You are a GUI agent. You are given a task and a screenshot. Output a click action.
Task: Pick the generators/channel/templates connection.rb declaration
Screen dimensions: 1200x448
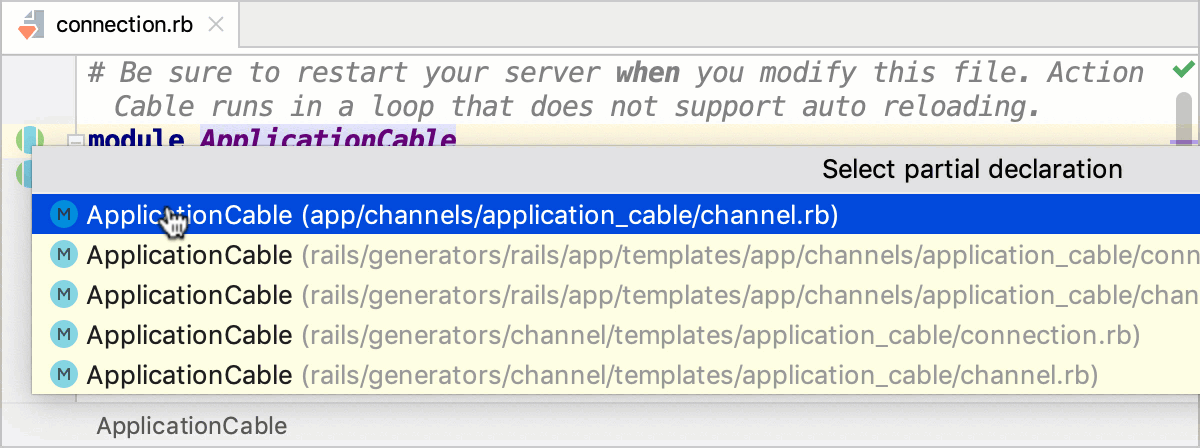612,335
